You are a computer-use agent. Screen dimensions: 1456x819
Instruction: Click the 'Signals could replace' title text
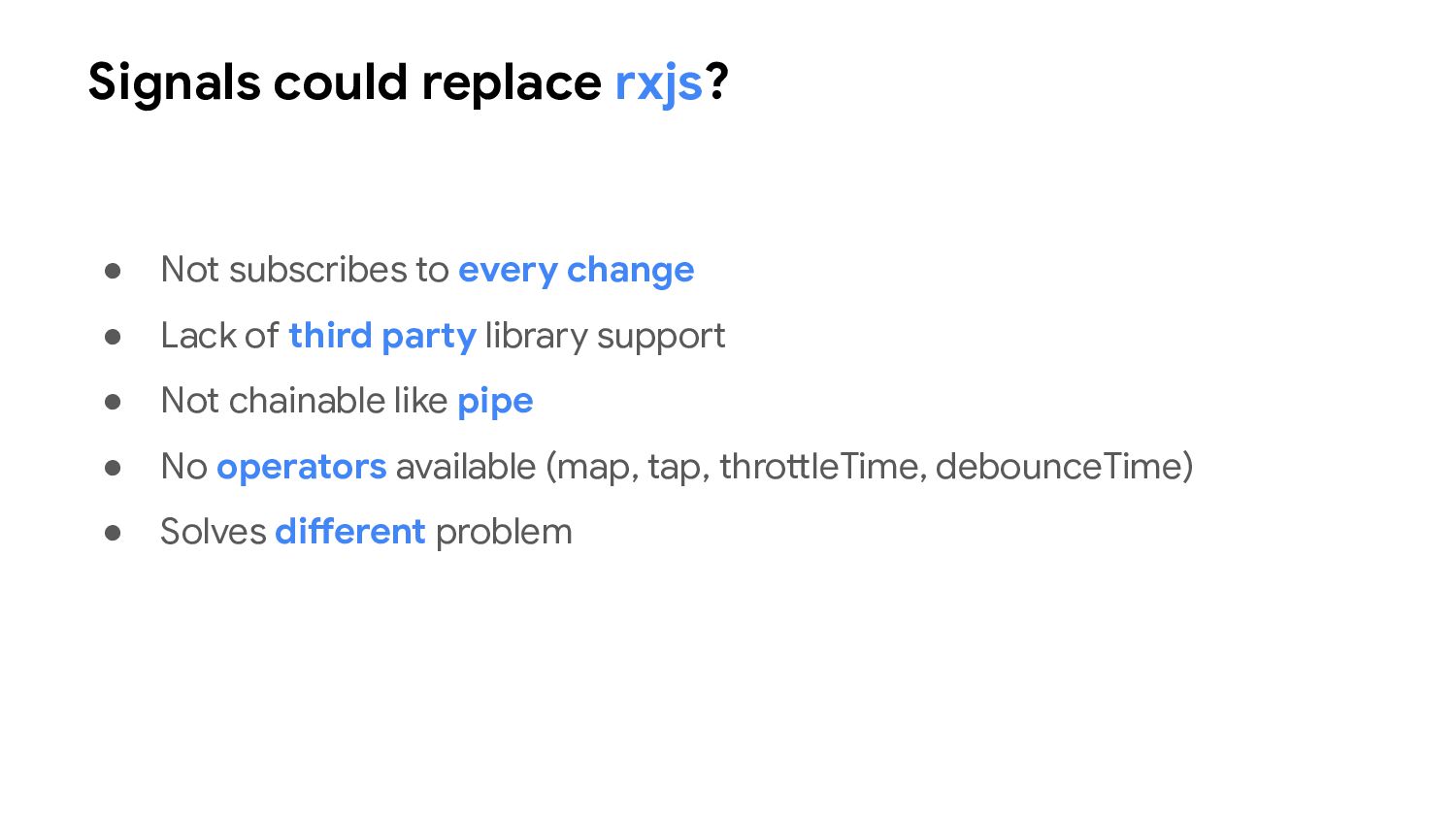point(345,82)
